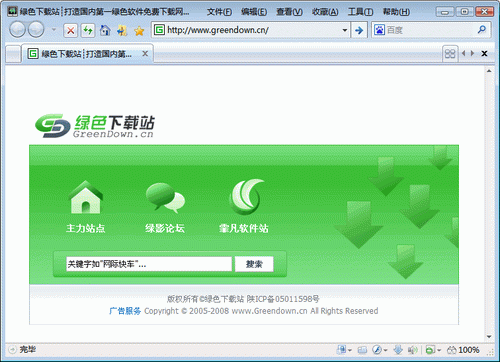This screenshot has width=500, height=362.
Task: Click the status bar network computer icon
Action: click(342, 350)
